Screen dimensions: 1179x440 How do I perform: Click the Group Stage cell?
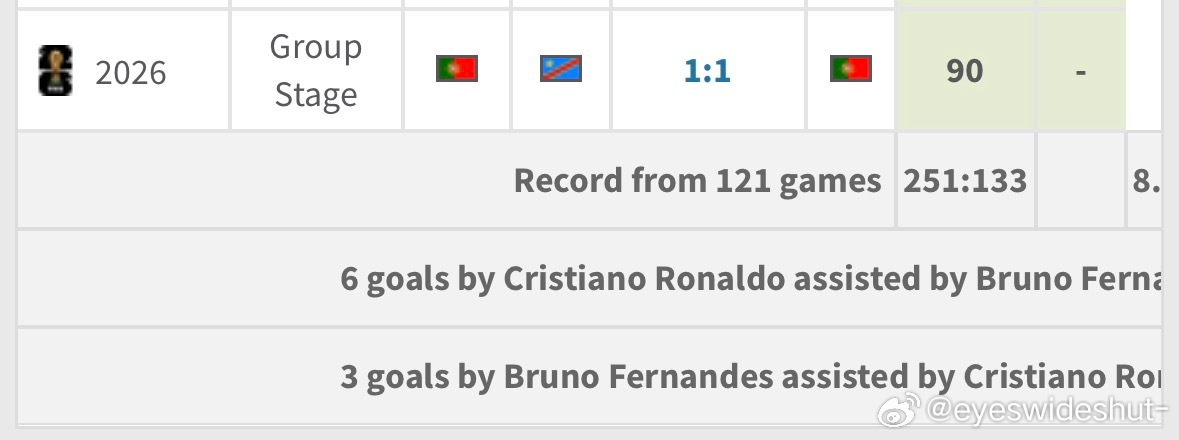316,71
